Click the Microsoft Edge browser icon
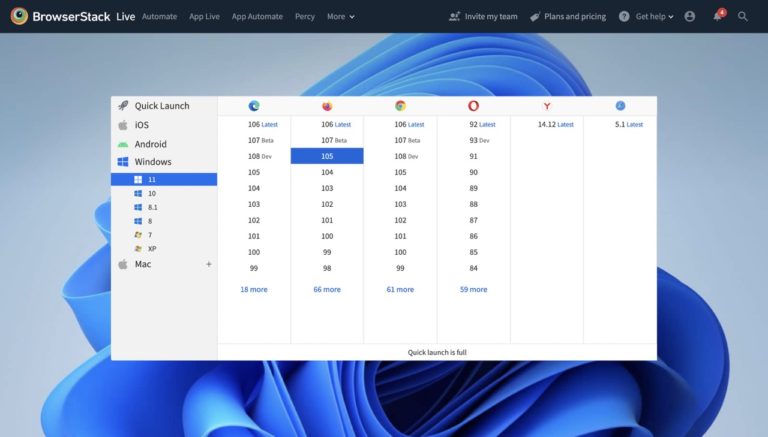Screen dimensions: 768x437 pos(254,106)
